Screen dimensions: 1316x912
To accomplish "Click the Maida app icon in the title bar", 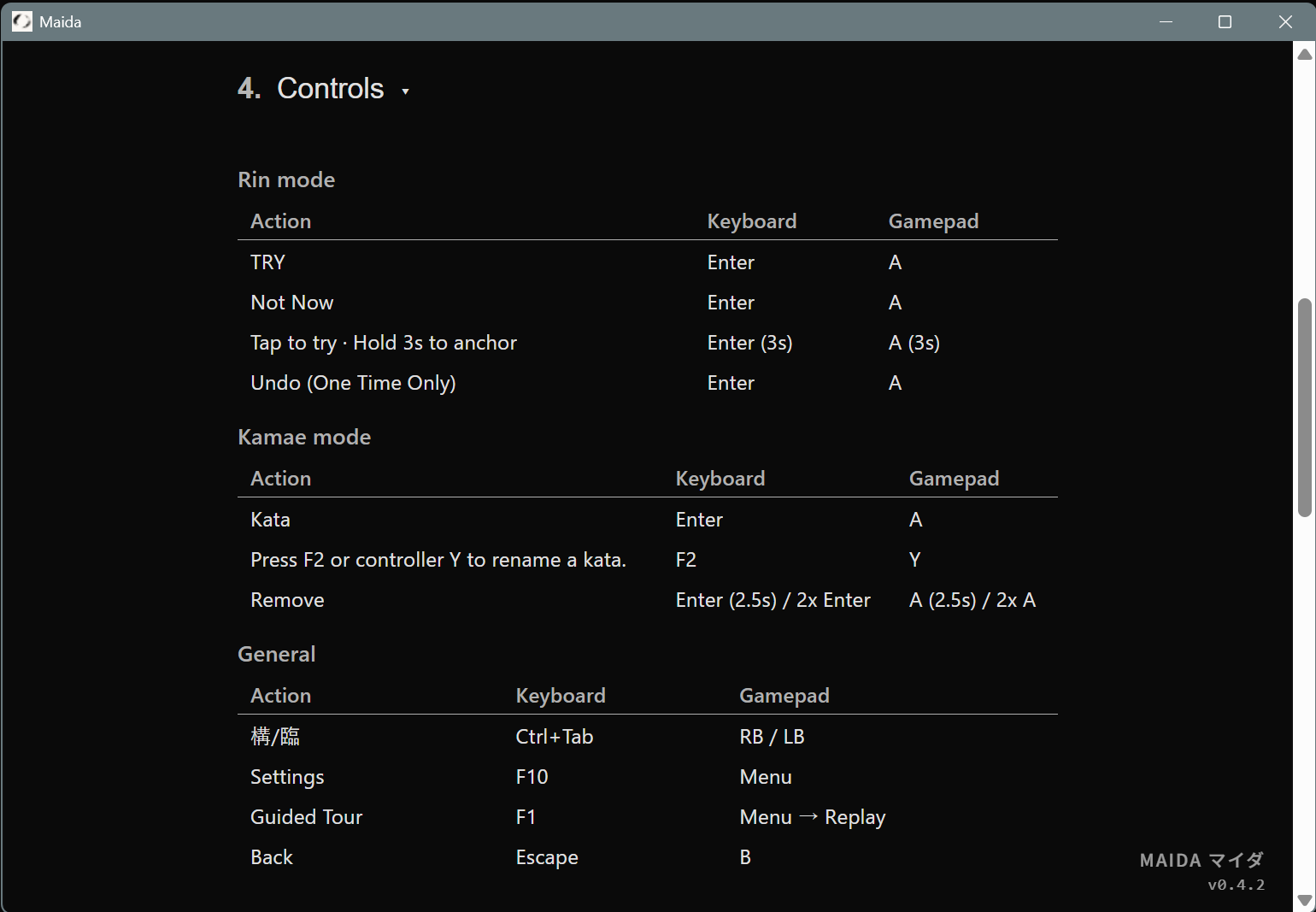I will click(21, 21).
